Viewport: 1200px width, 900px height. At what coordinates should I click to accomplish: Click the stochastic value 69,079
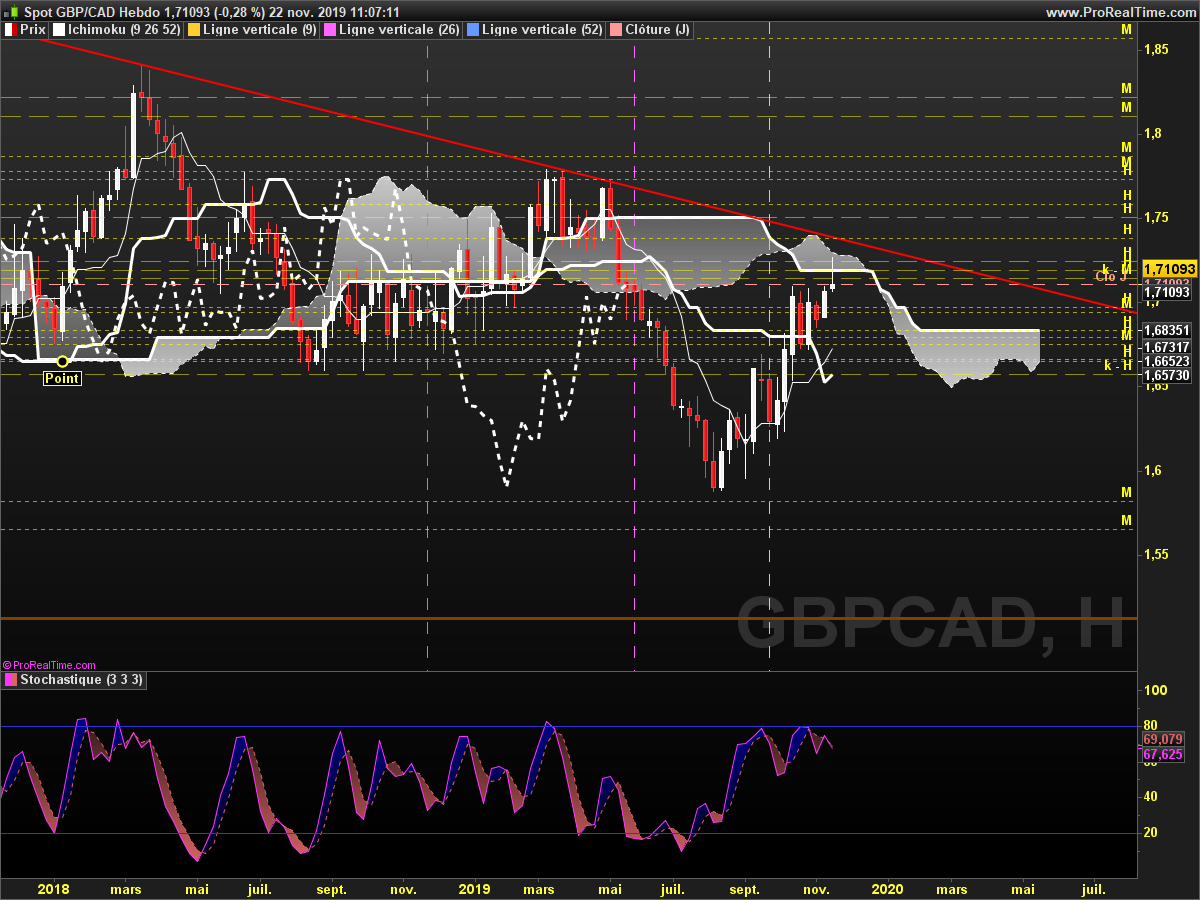(1162, 739)
